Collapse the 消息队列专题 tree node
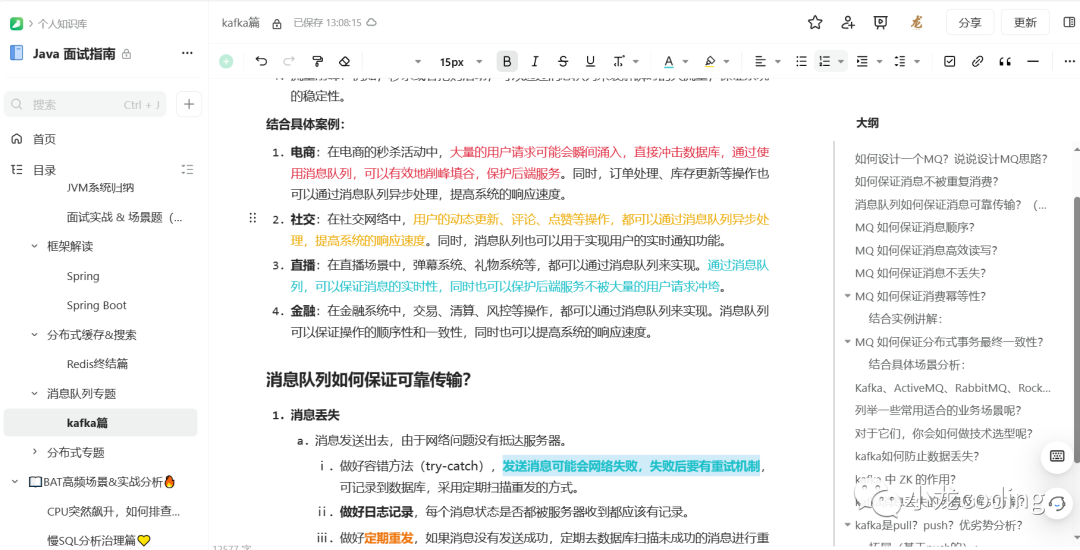Viewport: 1080px width, 550px height. pyautogui.click(x=34, y=393)
